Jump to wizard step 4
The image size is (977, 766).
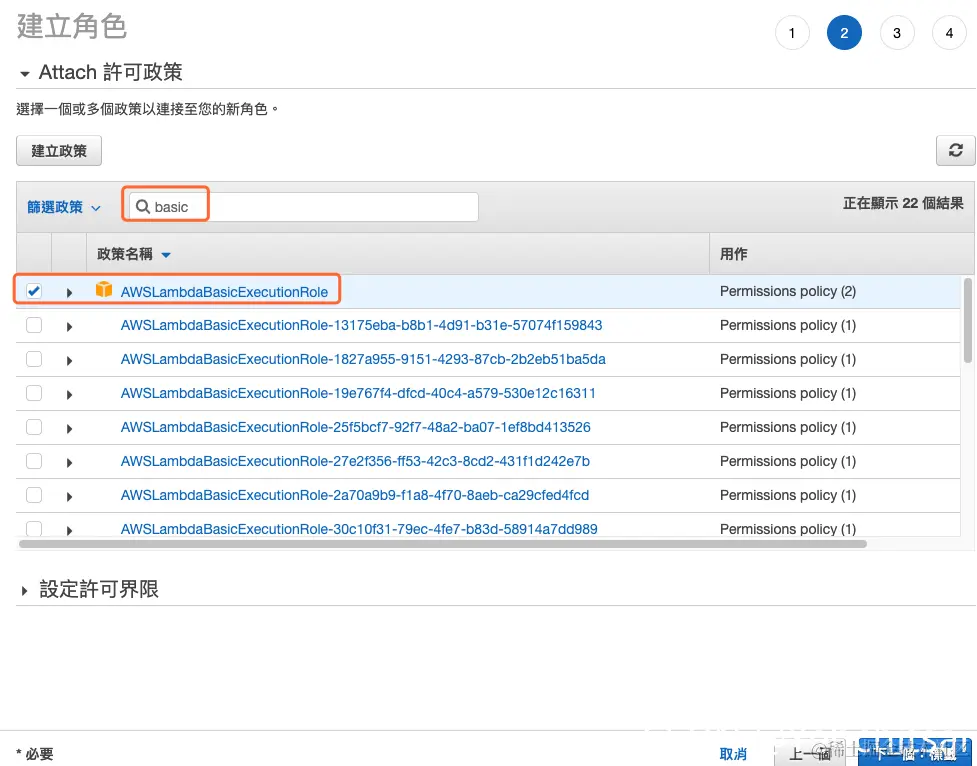click(x=949, y=33)
